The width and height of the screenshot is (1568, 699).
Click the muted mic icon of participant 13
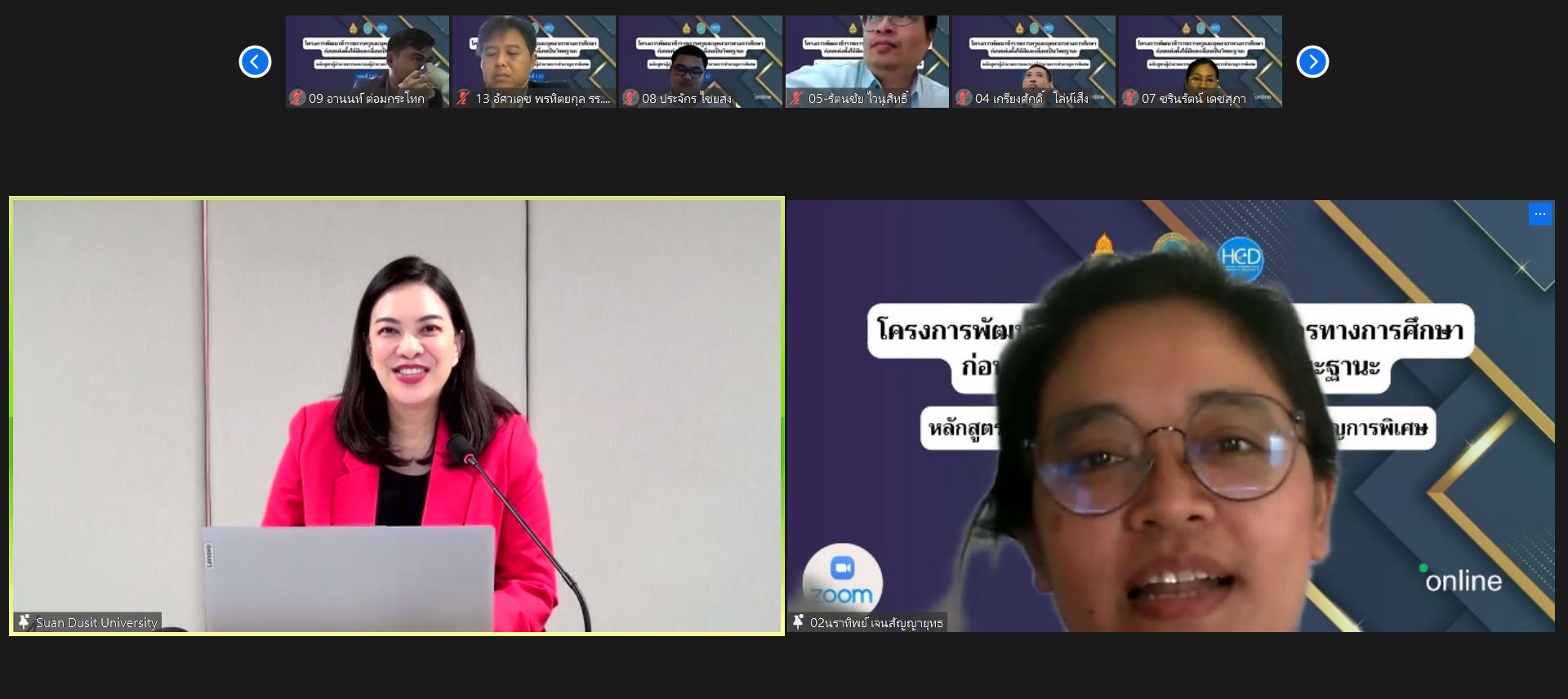coord(463,98)
